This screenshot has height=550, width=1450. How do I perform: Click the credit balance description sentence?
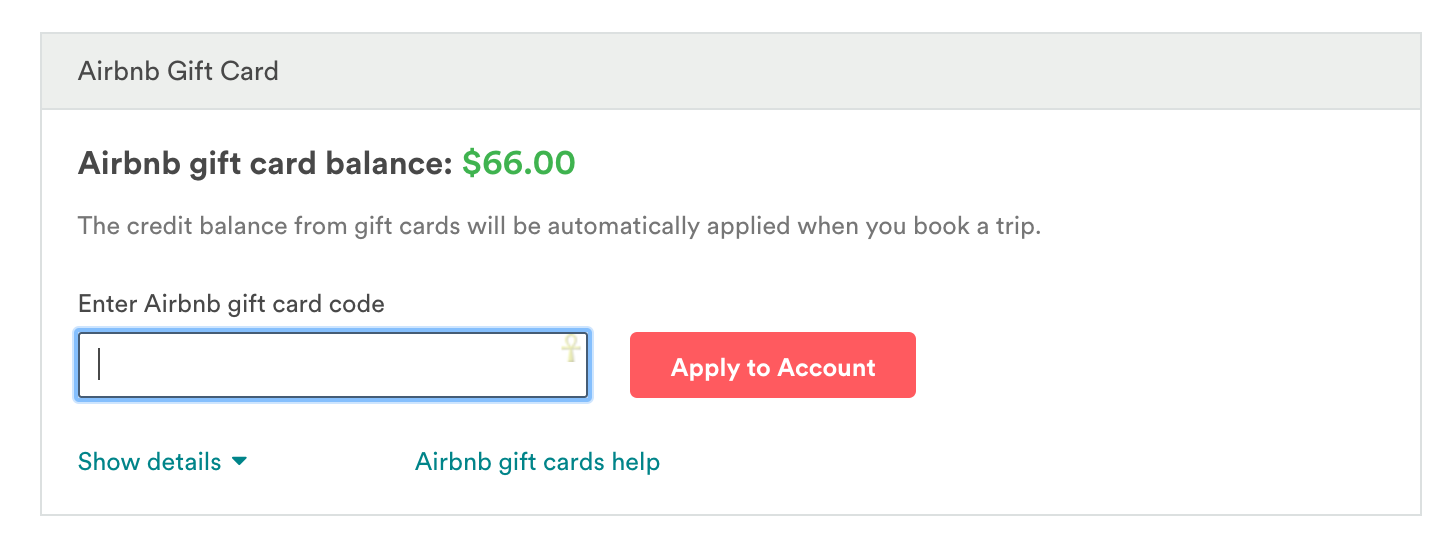tap(559, 226)
